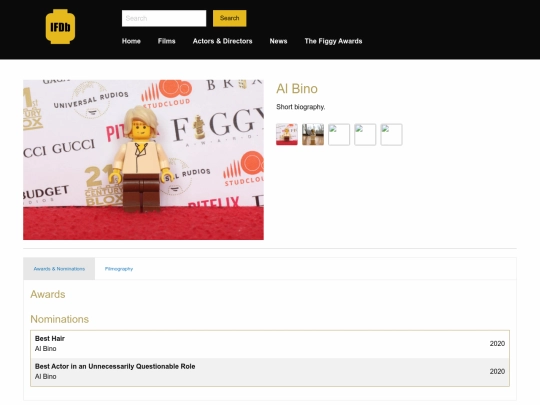This screenshot has width=540, height=405.
Task: Open the Films menu item
Action: coord(167,41)
